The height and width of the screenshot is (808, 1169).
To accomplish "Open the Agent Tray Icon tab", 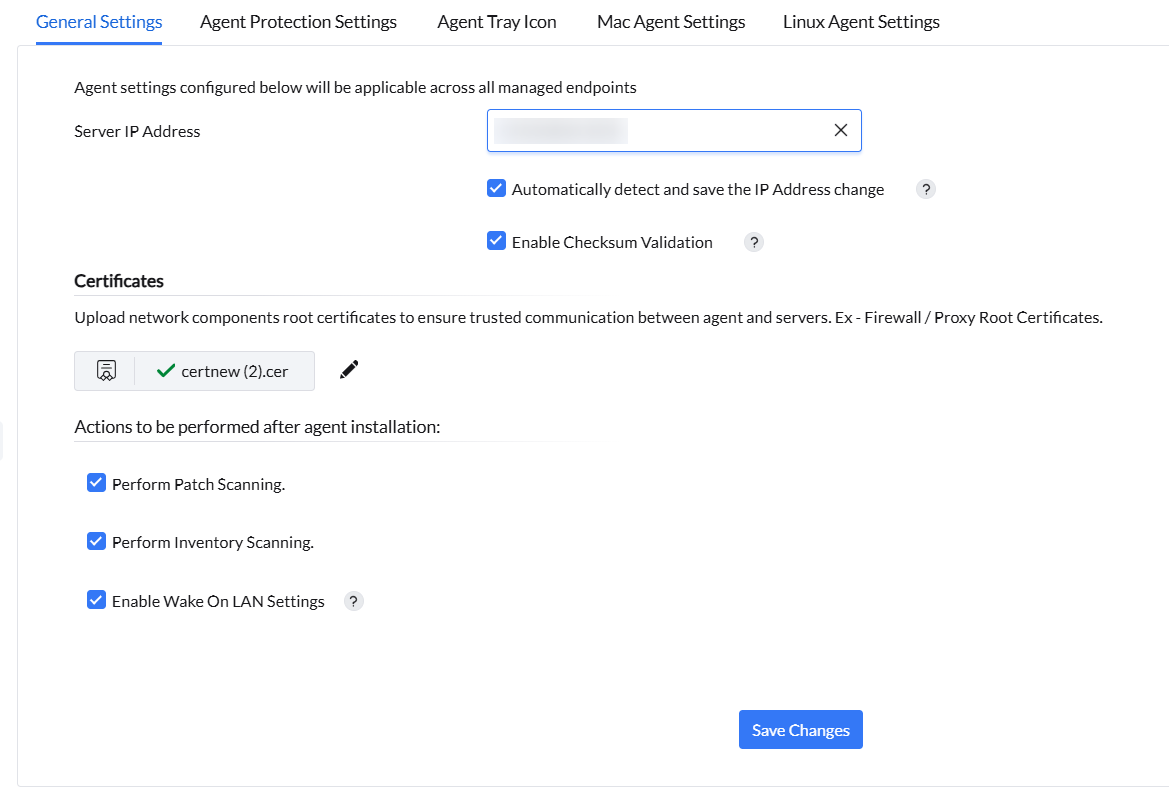I will pos(497,21).
